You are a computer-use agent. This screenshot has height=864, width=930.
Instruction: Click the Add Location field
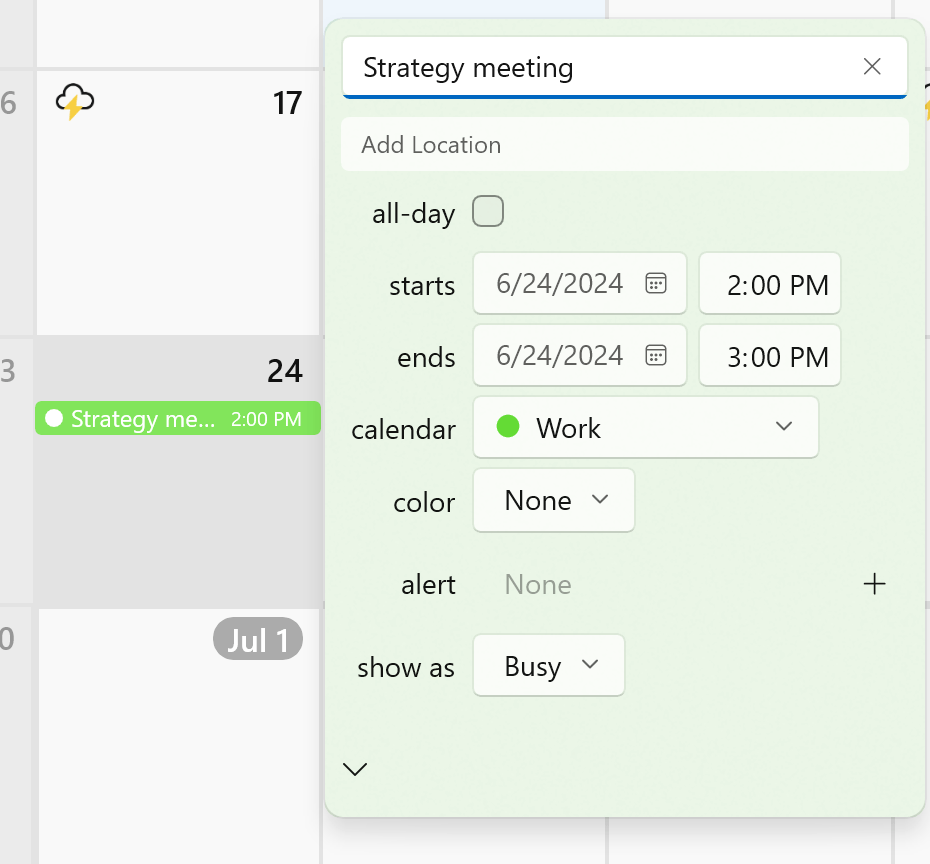point(624,145)
